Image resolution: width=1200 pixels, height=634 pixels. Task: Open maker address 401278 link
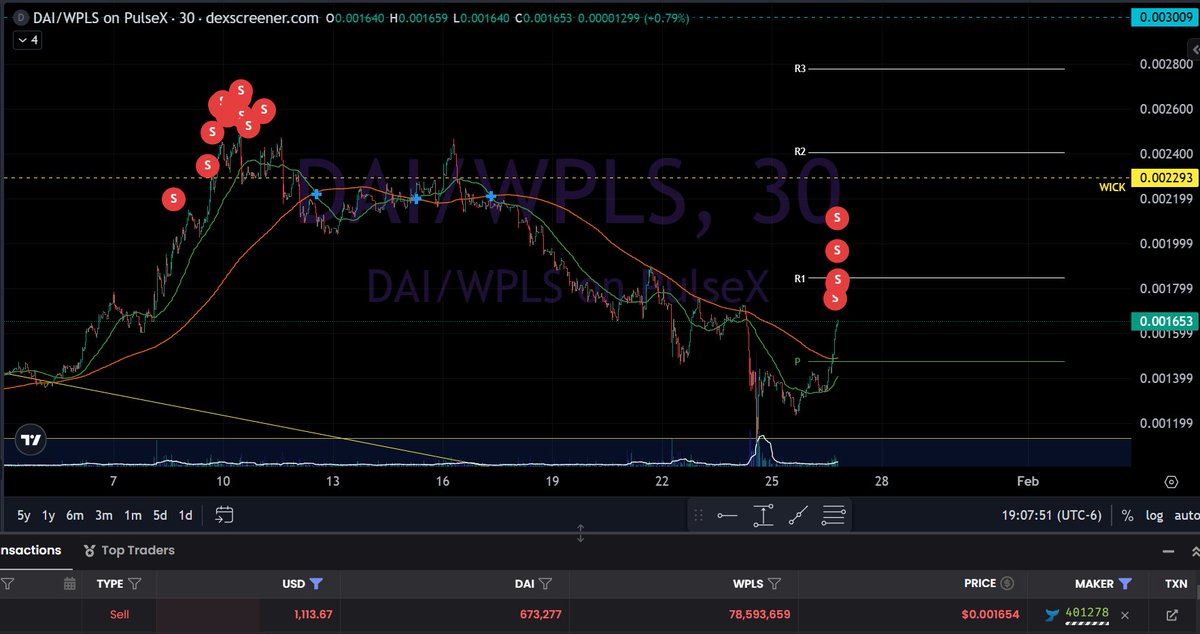(1088, 612)
